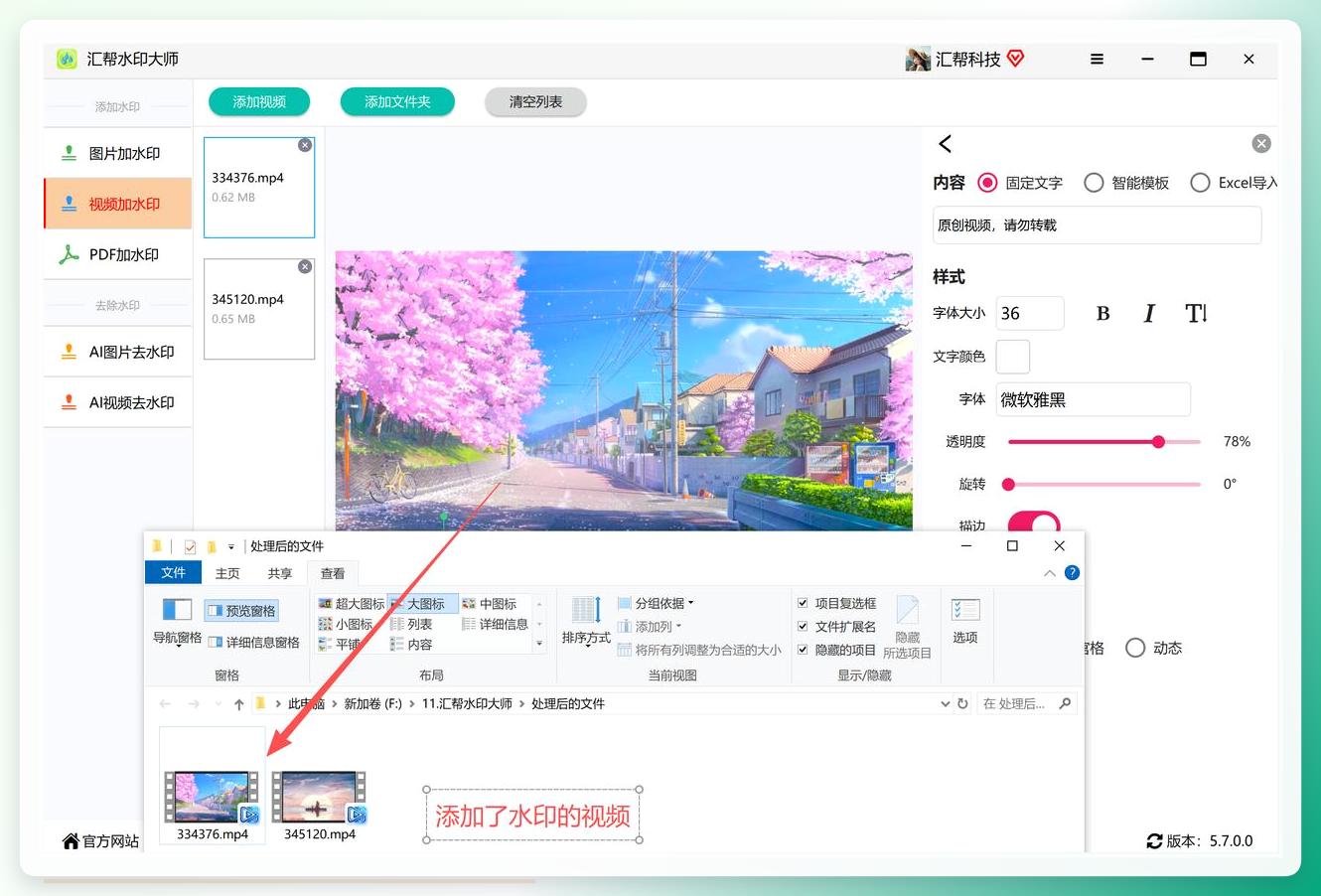Toggle 隐藏的项目 checkbox
The image size is (1321, 896).
coord(803,650)
